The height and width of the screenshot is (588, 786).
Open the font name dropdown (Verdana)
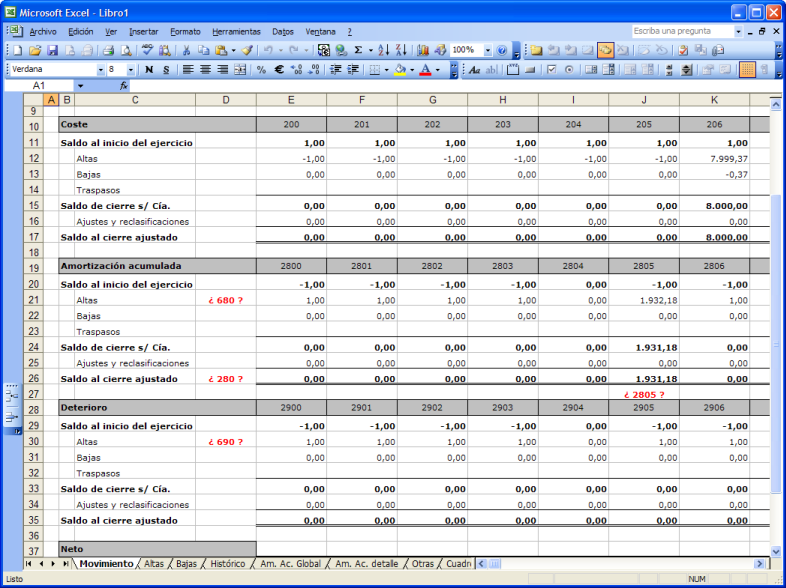click(x=101, y=70)
